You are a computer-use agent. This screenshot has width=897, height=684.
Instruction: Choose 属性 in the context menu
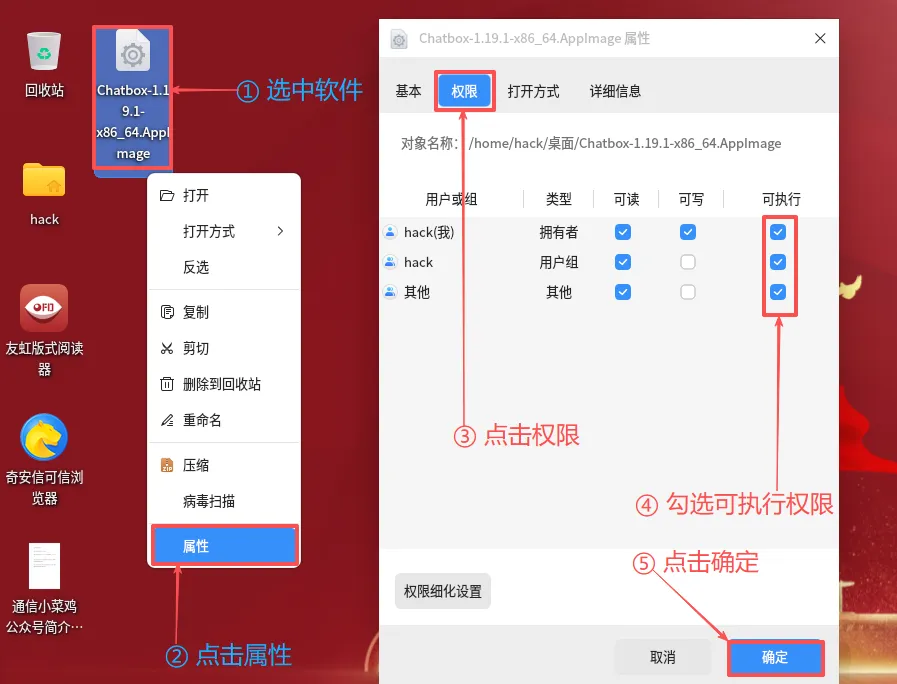[x=224, y=546]
